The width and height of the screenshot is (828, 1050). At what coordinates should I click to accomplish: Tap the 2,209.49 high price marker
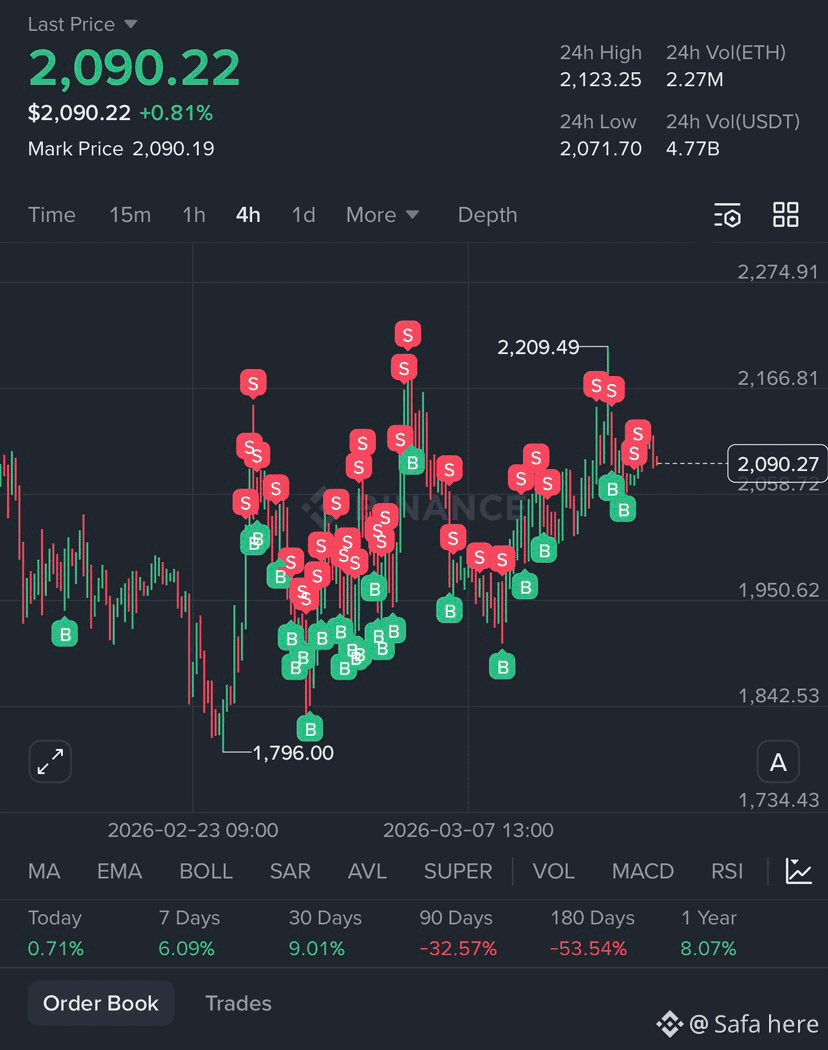[538, 347]
